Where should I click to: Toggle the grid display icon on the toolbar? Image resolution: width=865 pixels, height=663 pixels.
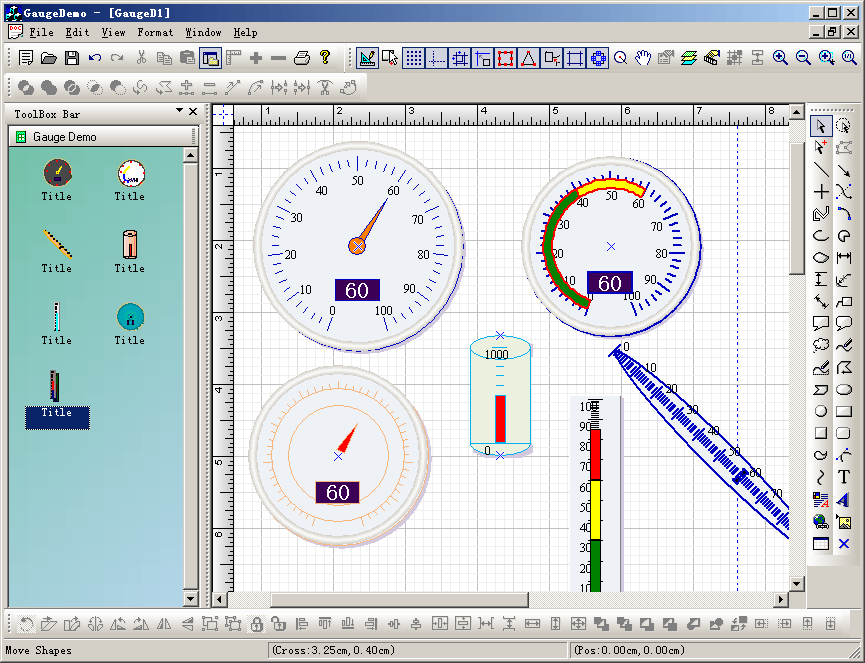click(415, 57)
